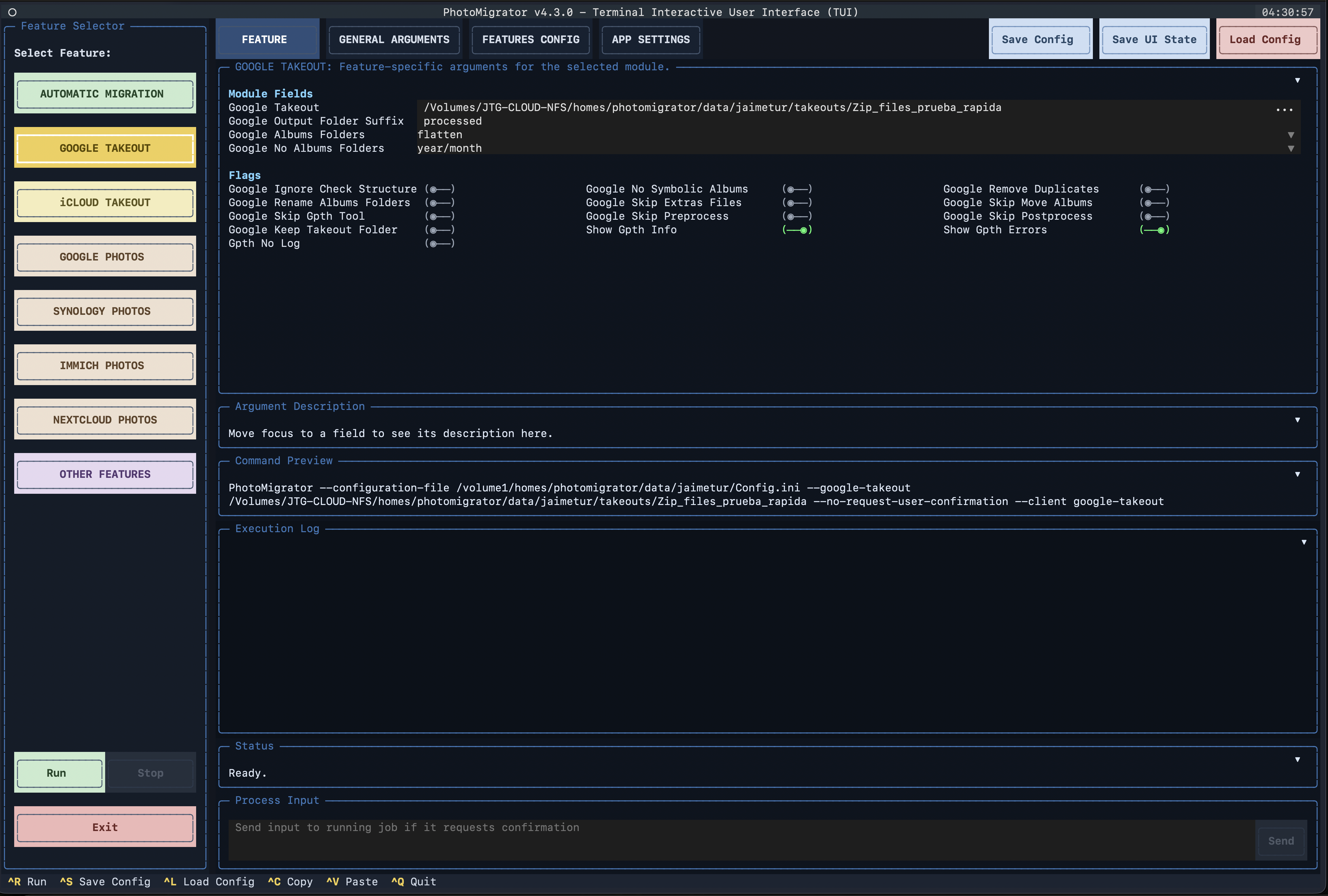Enable Google Skip Gpth Tool
This screenshot has width=1328, height=896.
click(440, 216)
